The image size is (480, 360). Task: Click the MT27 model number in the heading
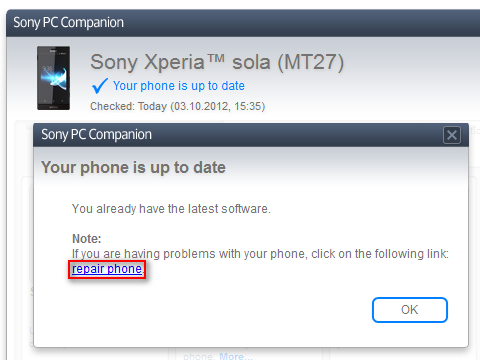click(x=311, y=62)
